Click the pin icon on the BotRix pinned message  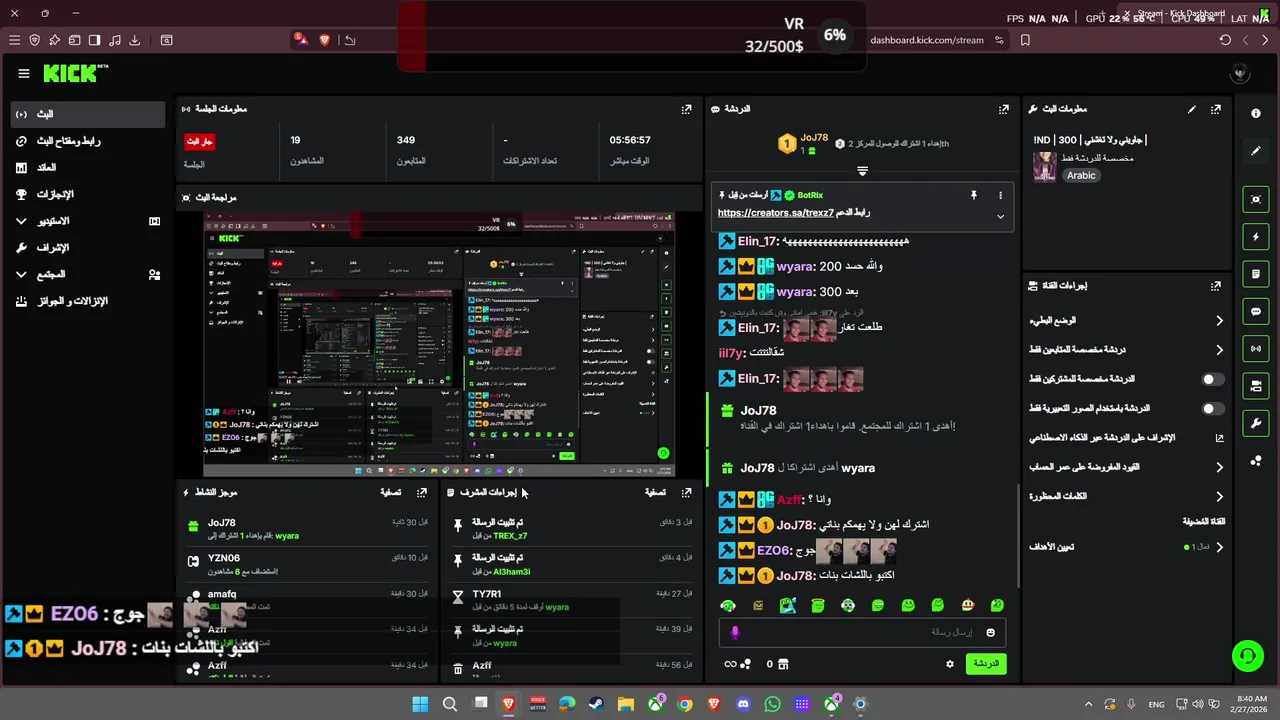[x=973, y=195]
